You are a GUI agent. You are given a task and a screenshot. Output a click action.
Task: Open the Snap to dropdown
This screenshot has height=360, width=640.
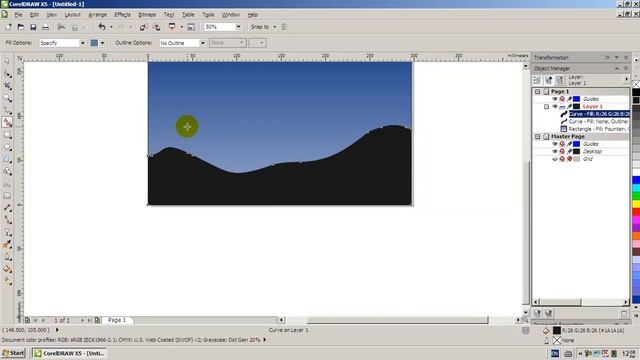275,27
